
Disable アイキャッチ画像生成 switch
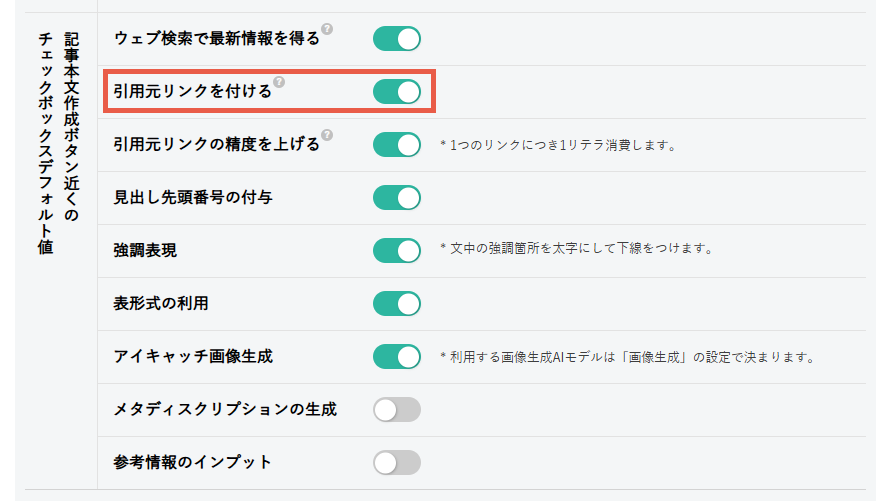pos(397,357)
